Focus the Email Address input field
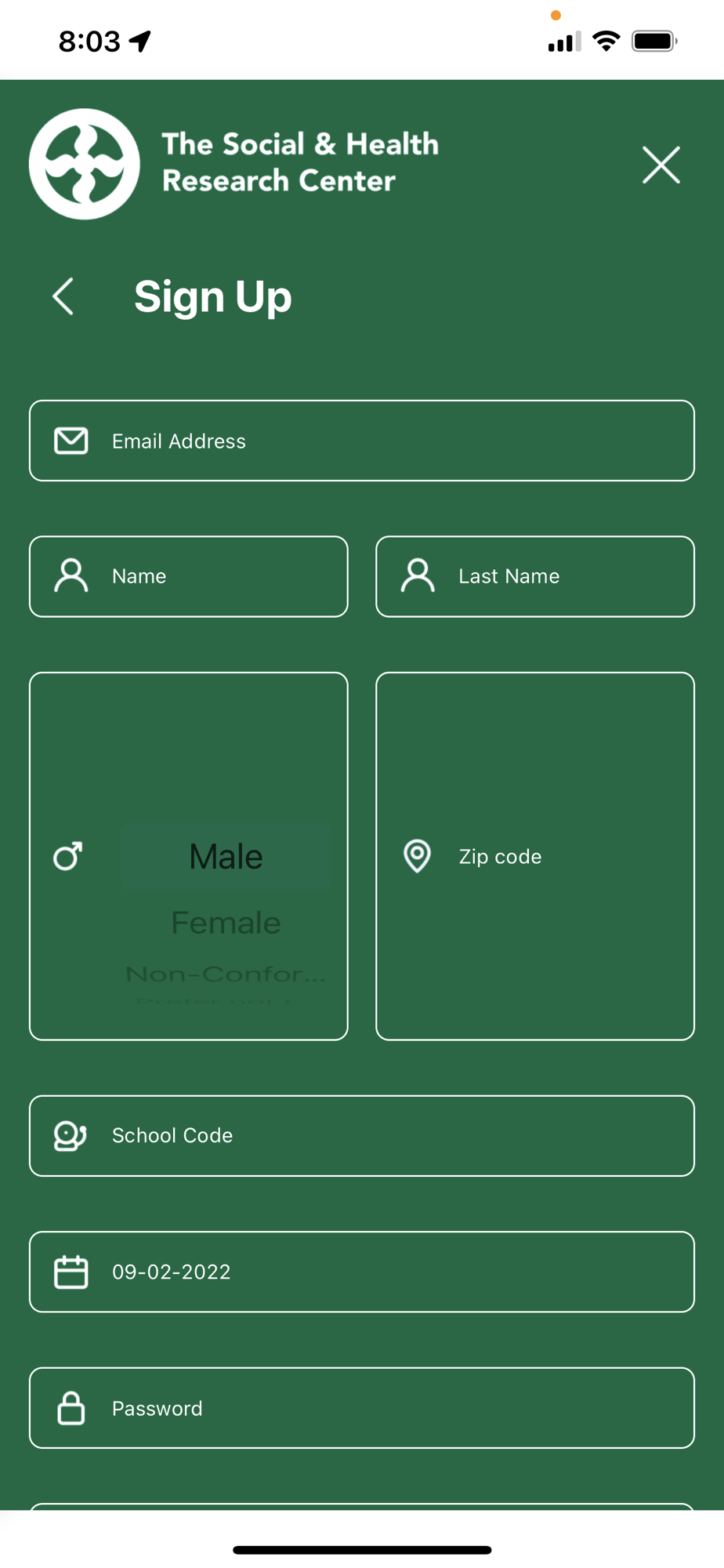This screenshot has width=724, height=1568. (362, 441)
